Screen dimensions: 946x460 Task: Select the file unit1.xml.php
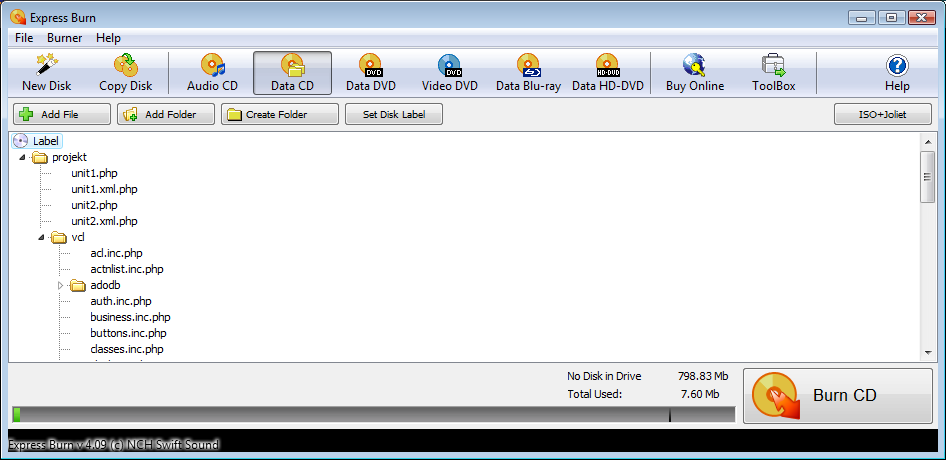coord(104,190)
